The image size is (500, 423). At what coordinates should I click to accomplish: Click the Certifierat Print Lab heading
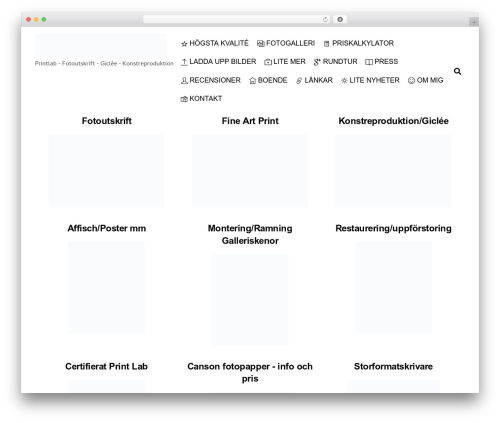[107, 366]
